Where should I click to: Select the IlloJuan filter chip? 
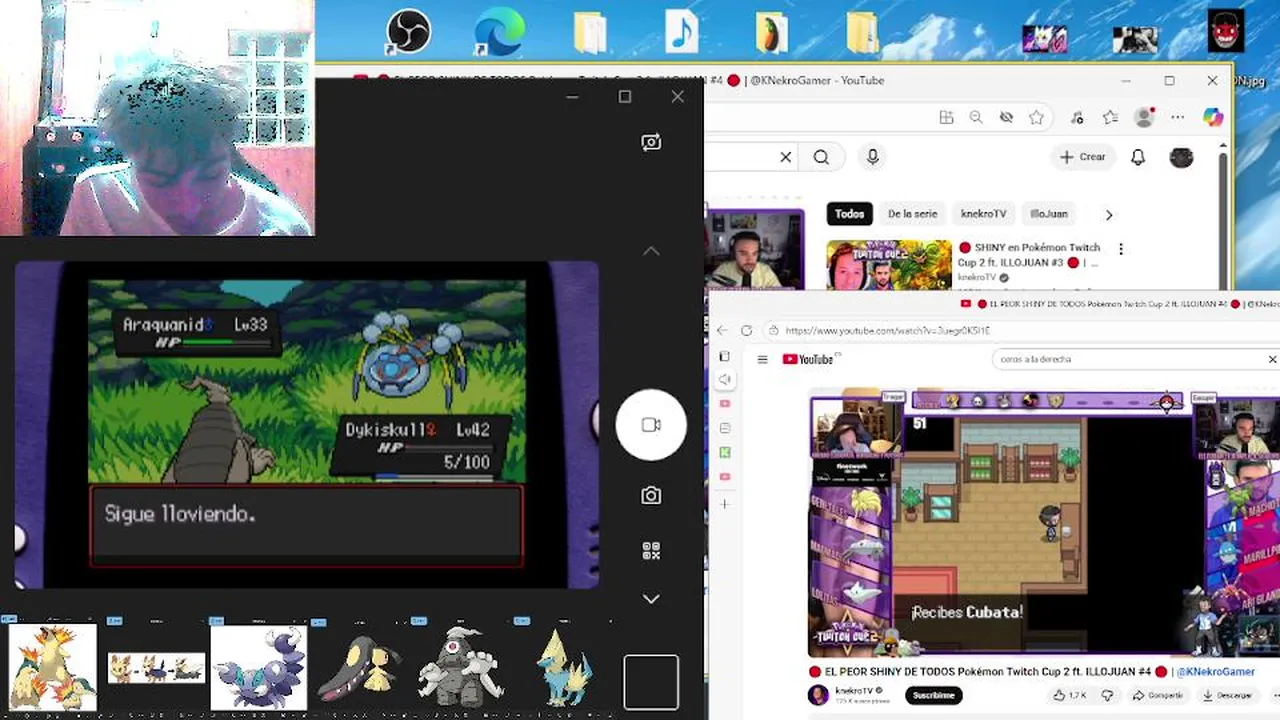pyautogui.click(x=1049, y=214)
